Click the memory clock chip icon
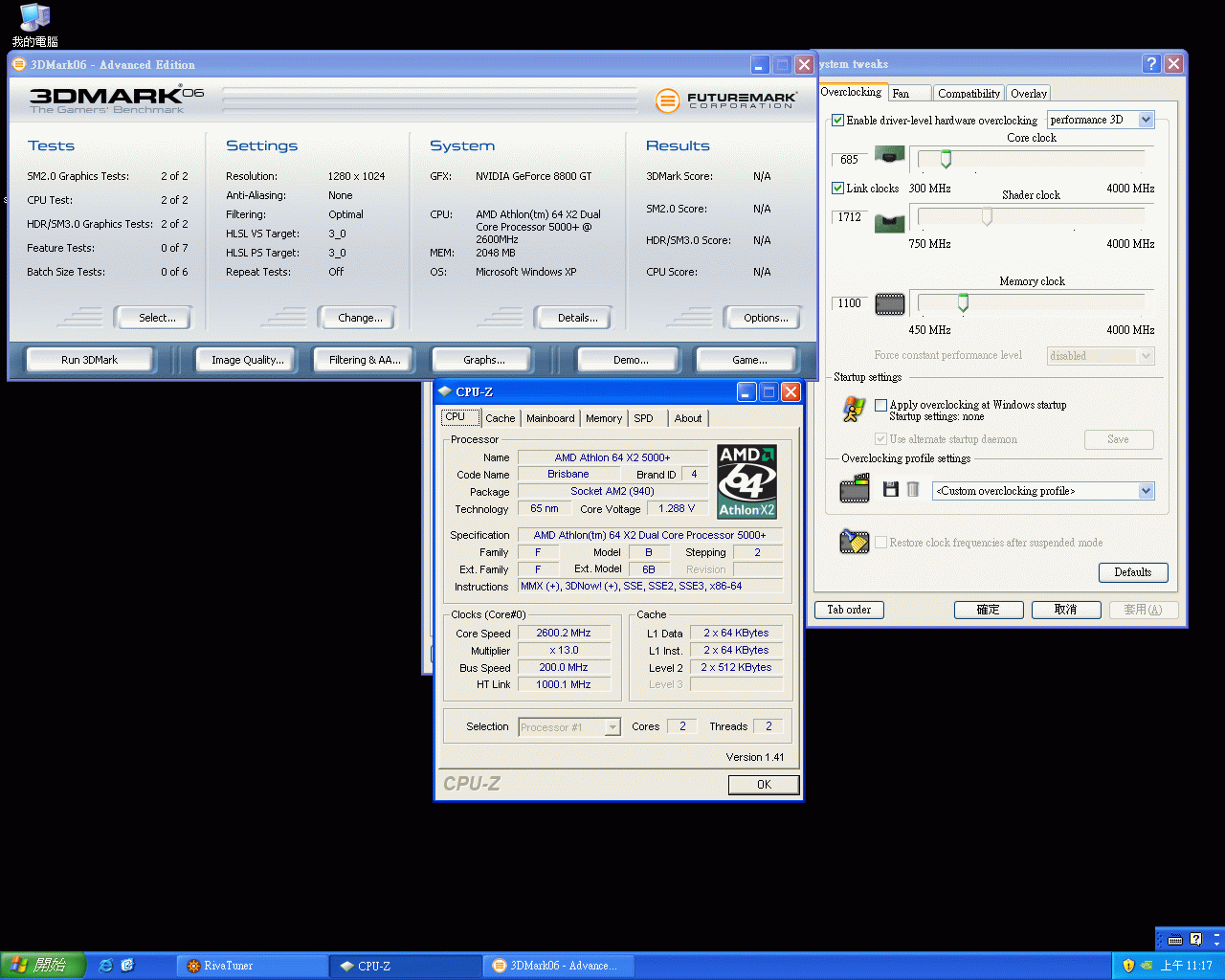The height and width of the screenshot is (980, 1225). click(x=890, y=304)
